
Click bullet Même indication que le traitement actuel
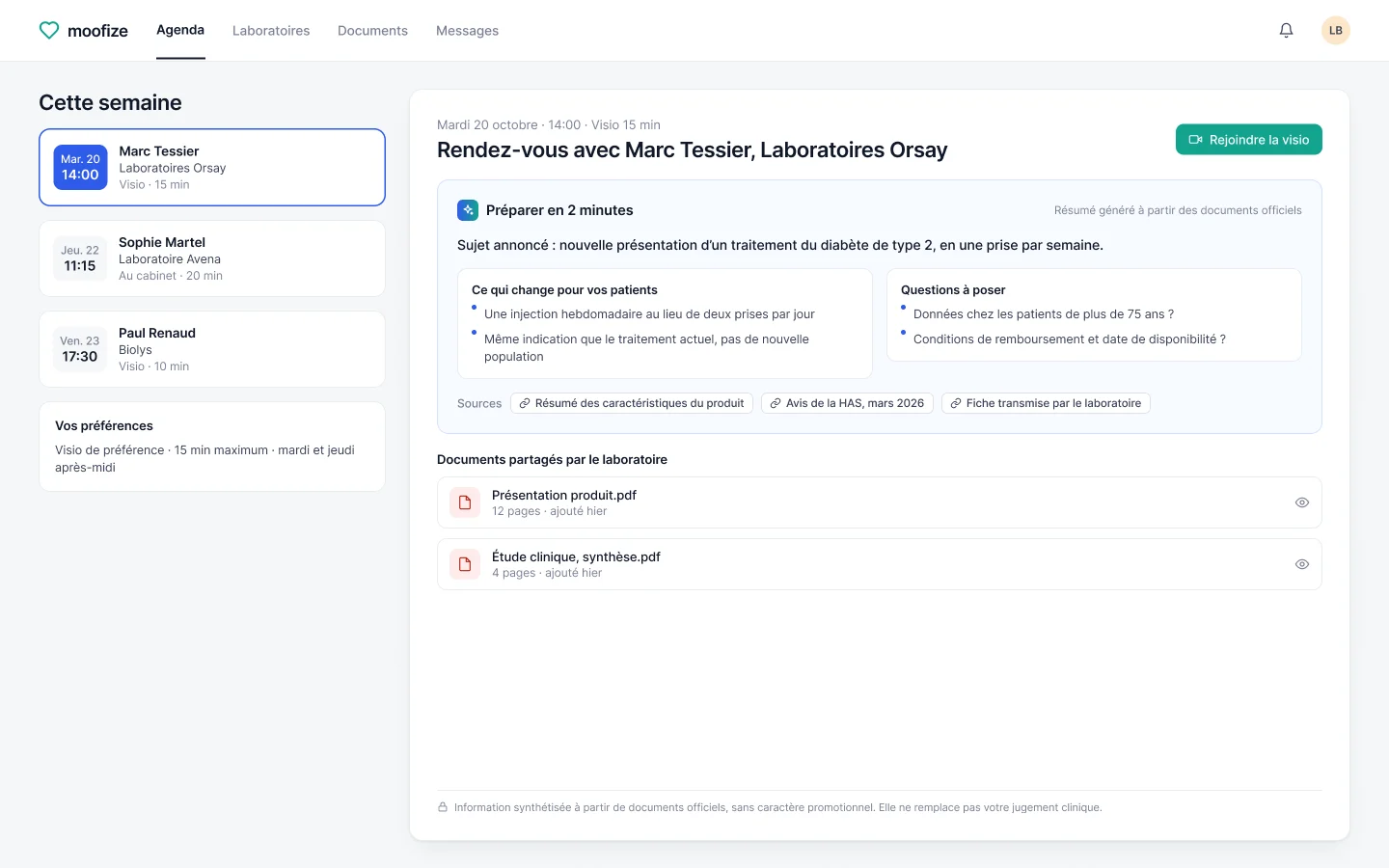click(646, 348)
